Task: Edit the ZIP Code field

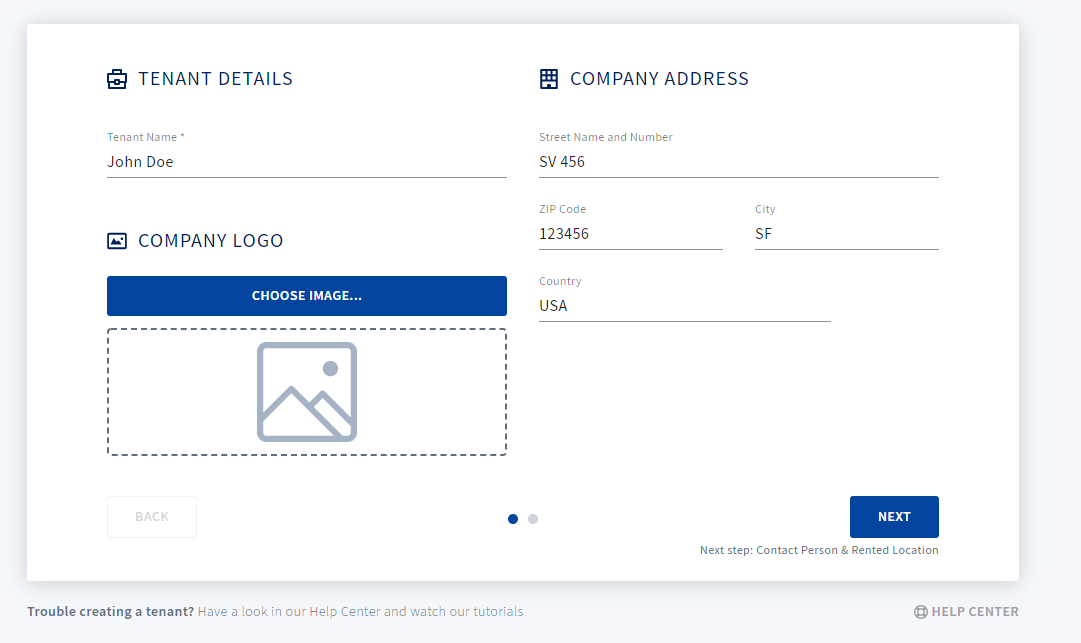Action: pos(631,234)
